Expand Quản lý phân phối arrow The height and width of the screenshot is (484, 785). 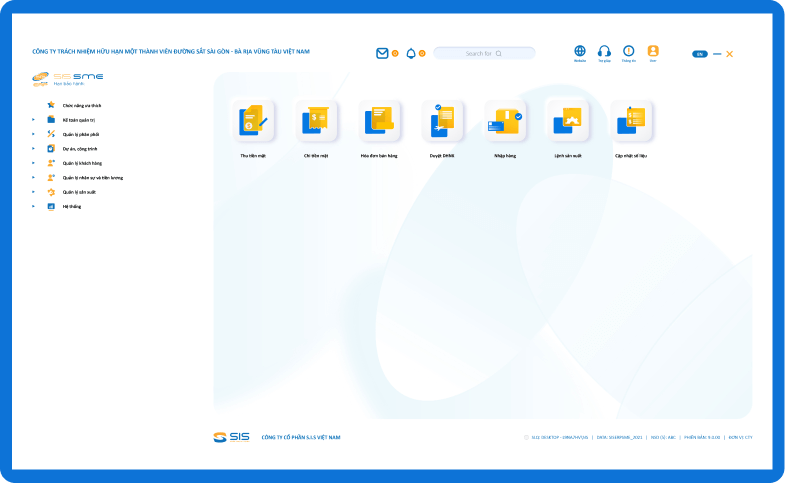(33, 133)
